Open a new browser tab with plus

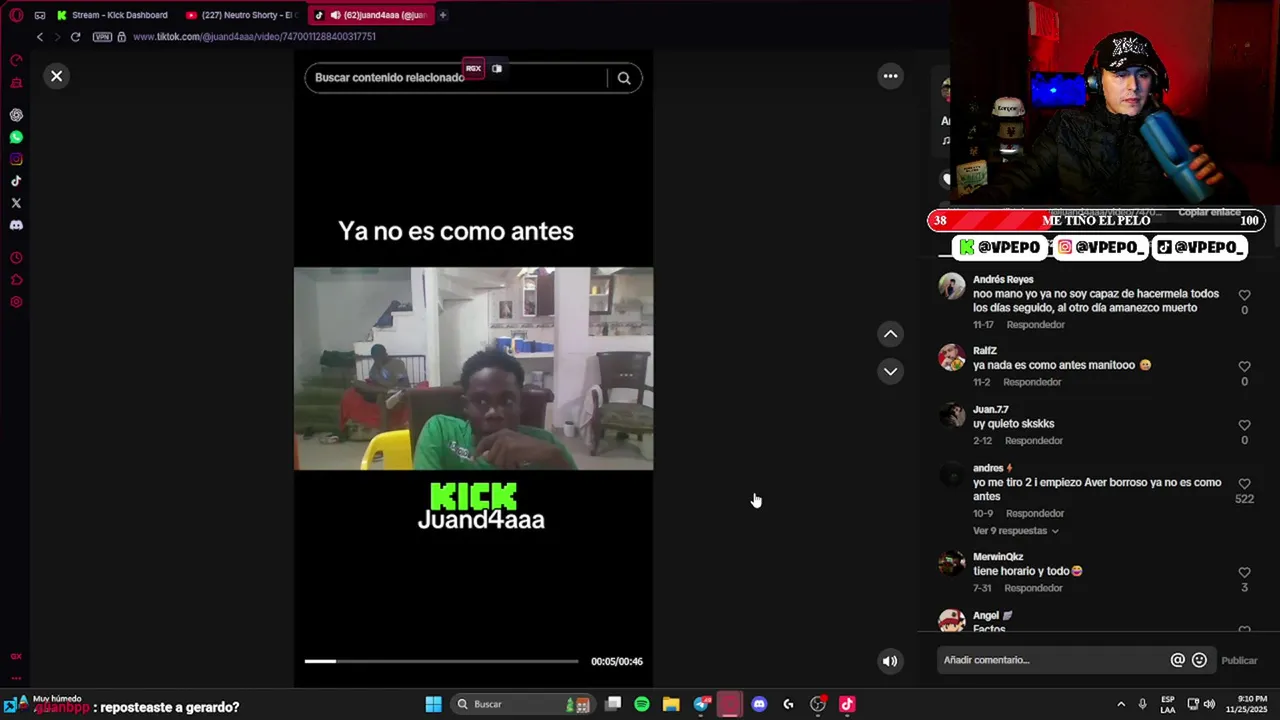pos(443,15)
